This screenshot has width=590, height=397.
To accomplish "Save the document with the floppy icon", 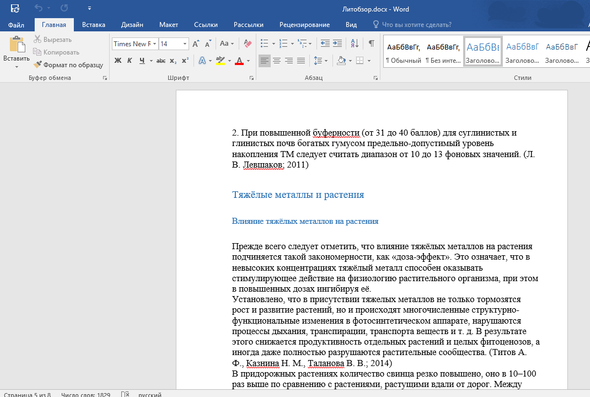I will [x=15, y=8].
